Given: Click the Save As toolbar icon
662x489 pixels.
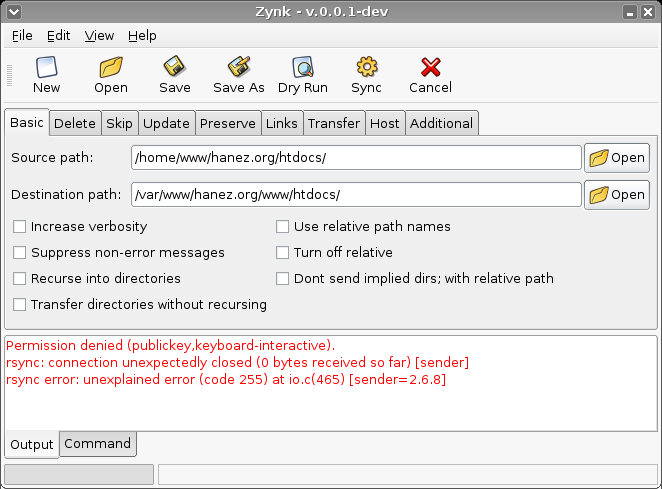Looking at the screenshot, I should click(239, 67).
